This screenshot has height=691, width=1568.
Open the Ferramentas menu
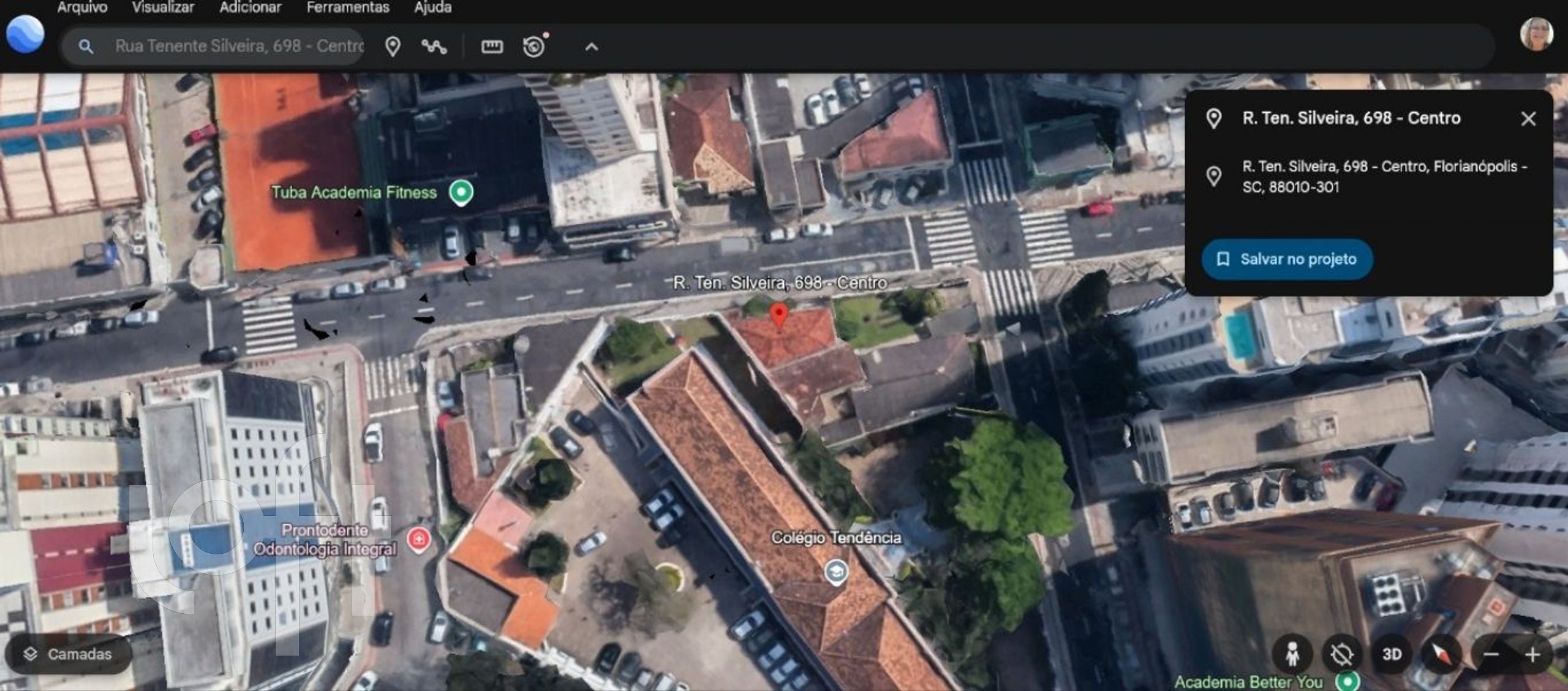[x=347, y=7]
